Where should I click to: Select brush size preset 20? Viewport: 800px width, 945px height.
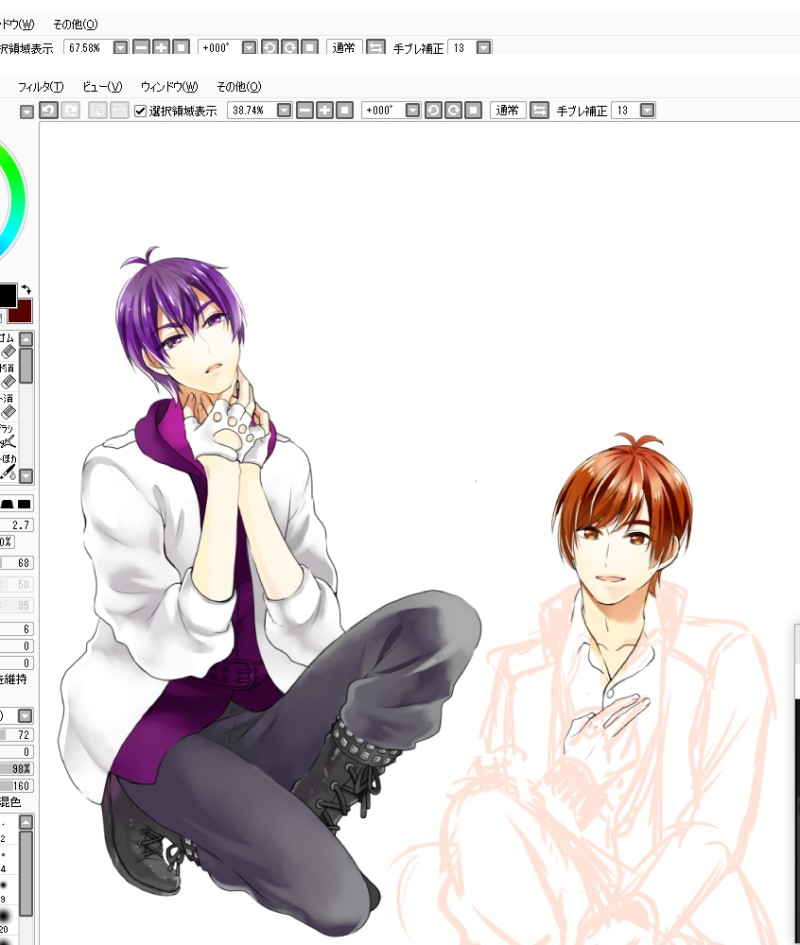point(8,922)
